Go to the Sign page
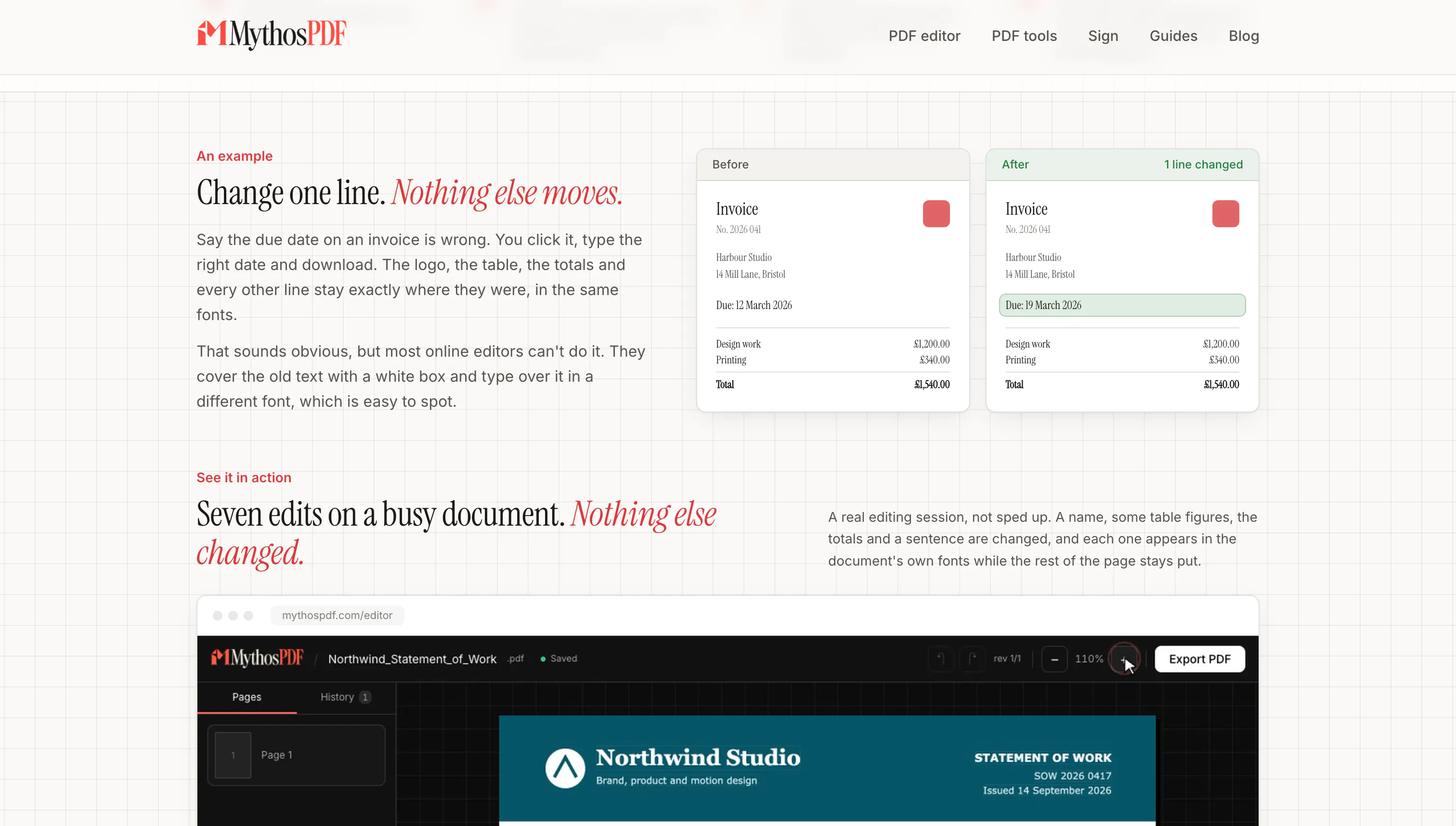 [1103, 36]
